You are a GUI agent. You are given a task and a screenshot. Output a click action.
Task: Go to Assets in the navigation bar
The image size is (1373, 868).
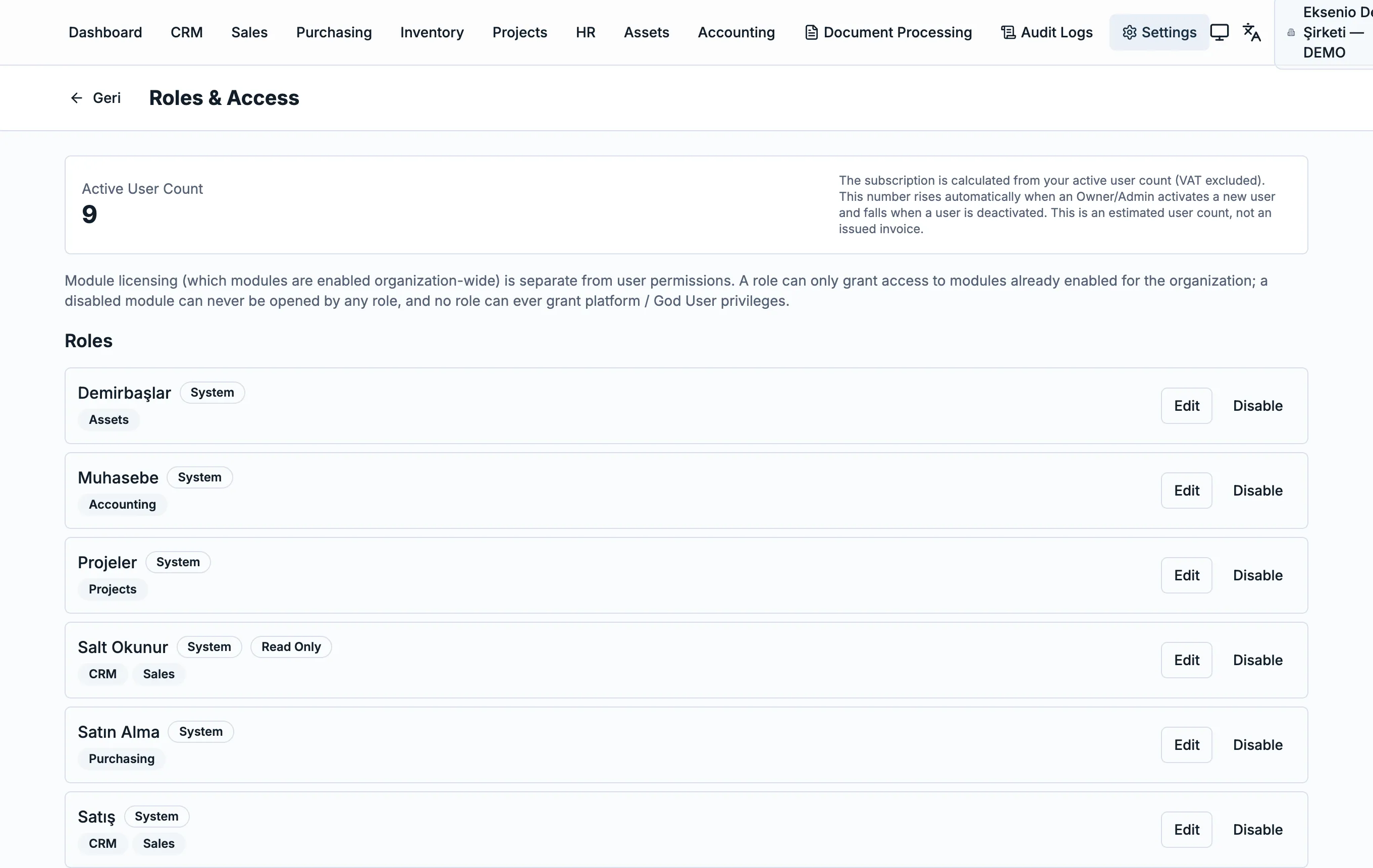coord(646,32)
